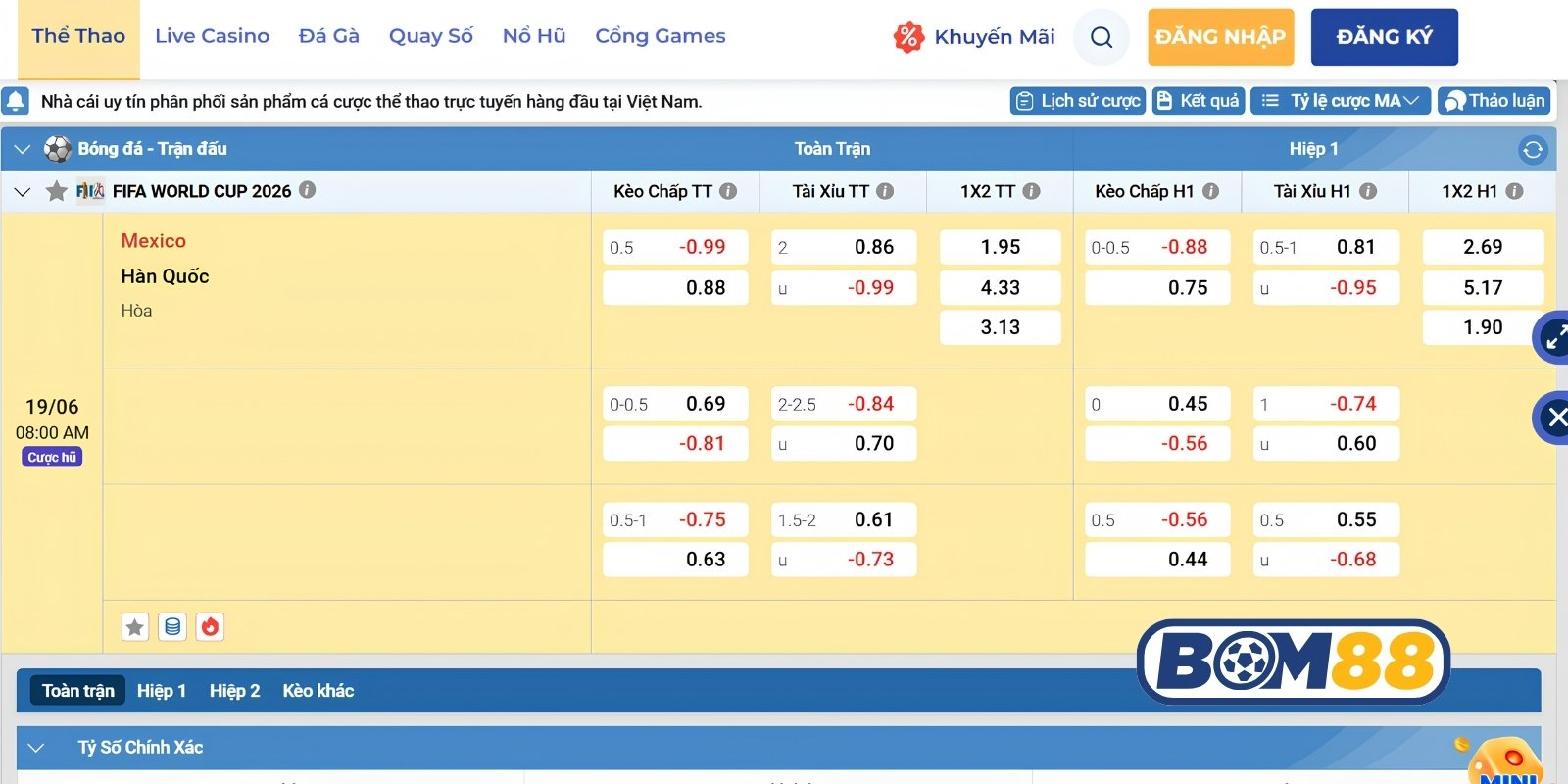The image size is (1568, 784).
Task: Open the Kết quả results button
Action: (1199, 101)
